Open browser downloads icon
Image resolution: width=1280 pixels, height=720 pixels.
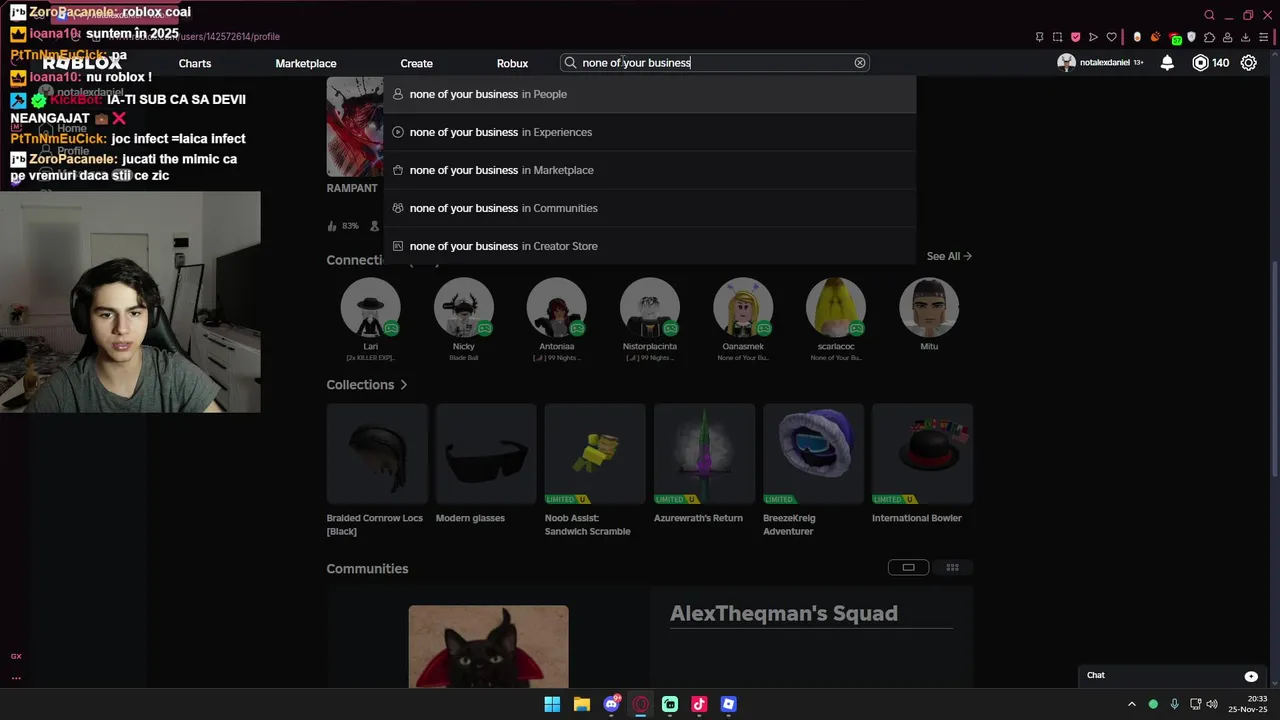click(x=1246, y=37)
